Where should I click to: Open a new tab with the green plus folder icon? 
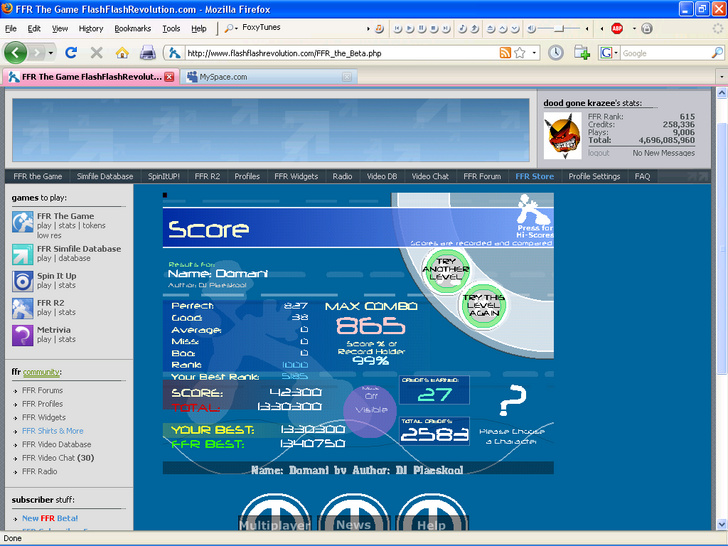[581, 53]
